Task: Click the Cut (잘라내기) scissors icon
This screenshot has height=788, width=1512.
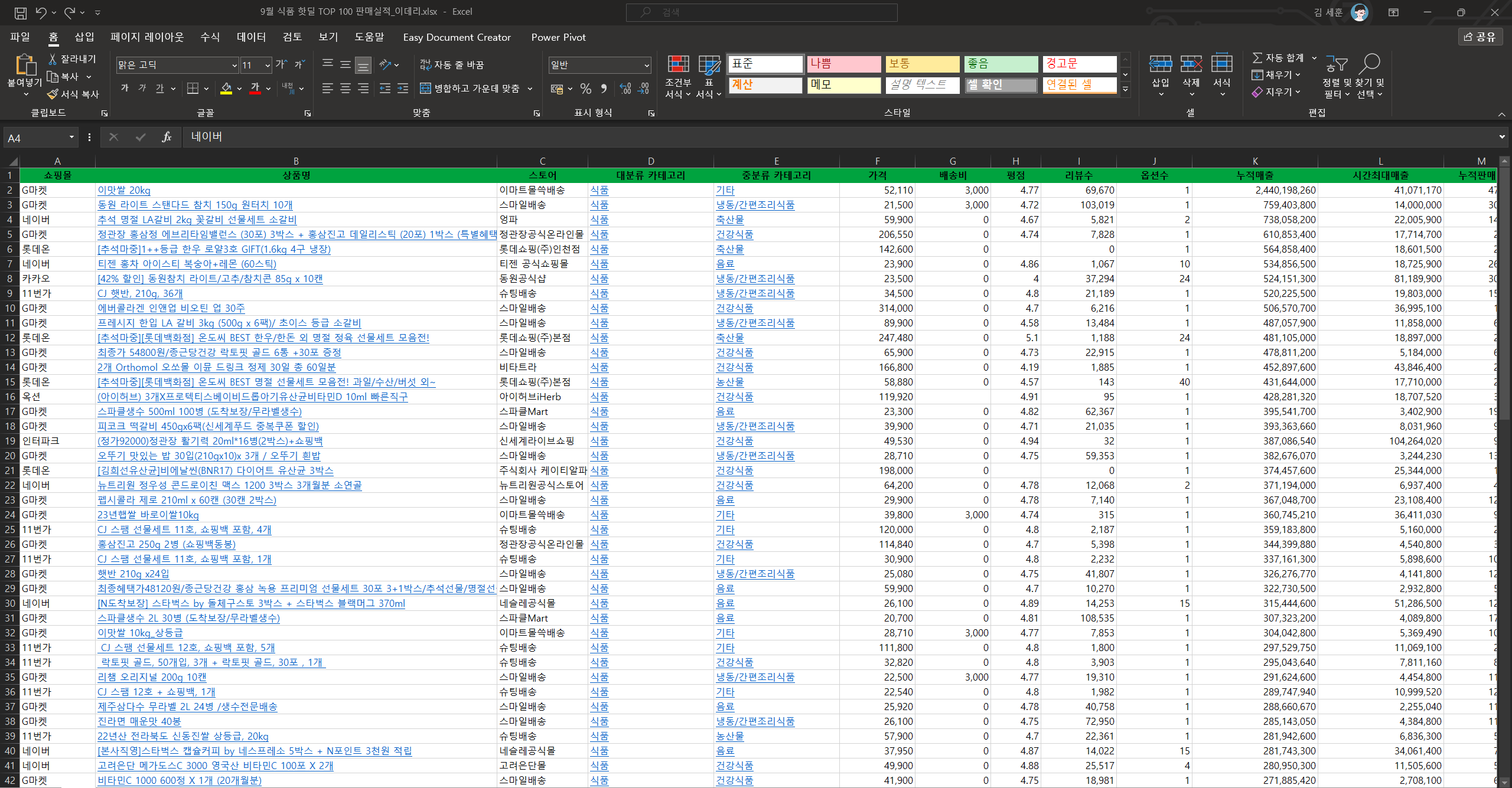Action: [x=53, y=59]
